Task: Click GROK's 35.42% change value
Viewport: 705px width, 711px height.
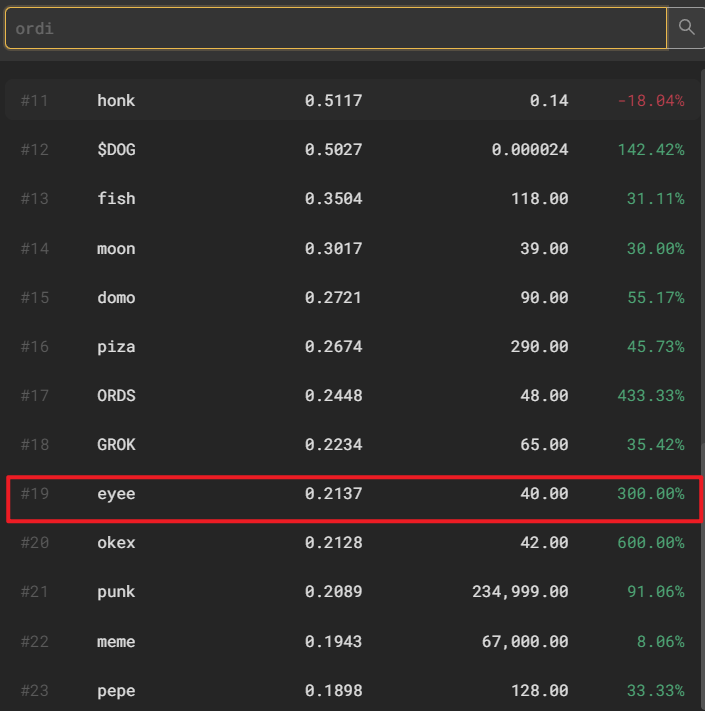Action: click(x=656, y=444)
